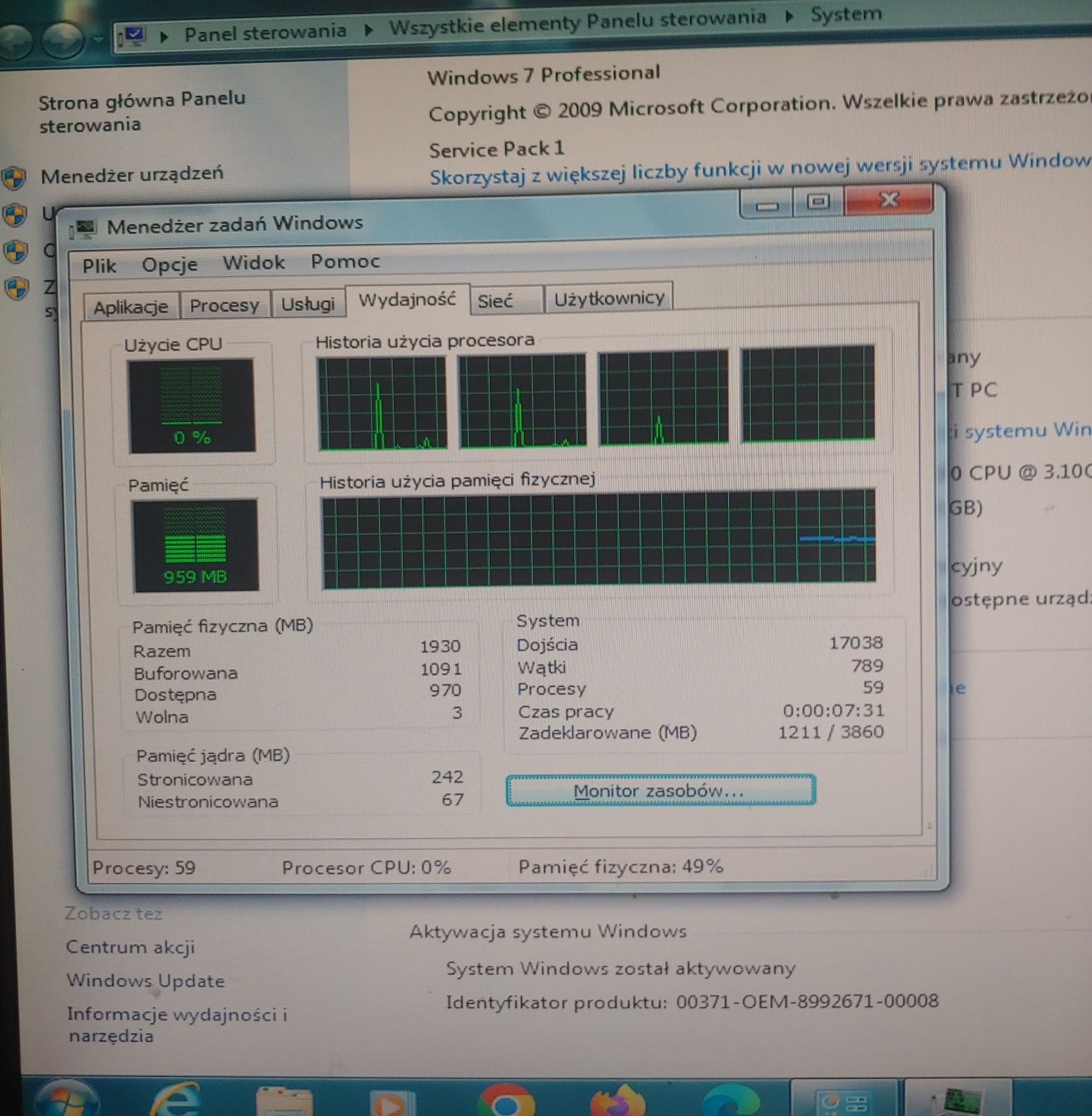Click the third CPU core history graph
Viewport: 1092px width, 1116px height.
click(x=664, y=397)
